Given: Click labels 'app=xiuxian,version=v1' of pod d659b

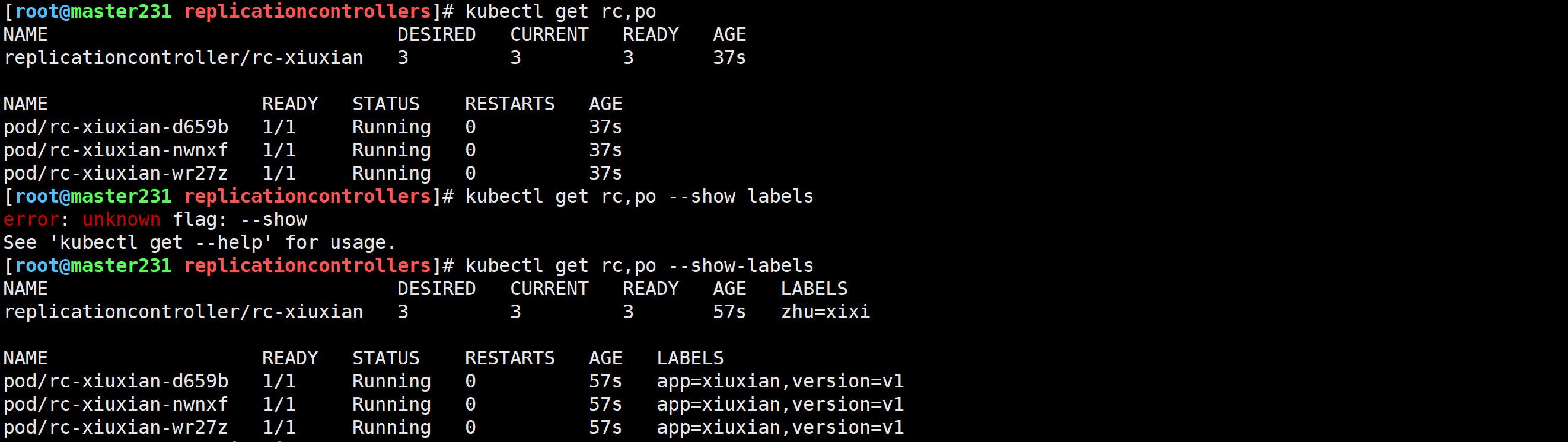Looking at the screenshot, I should point(780,381).
